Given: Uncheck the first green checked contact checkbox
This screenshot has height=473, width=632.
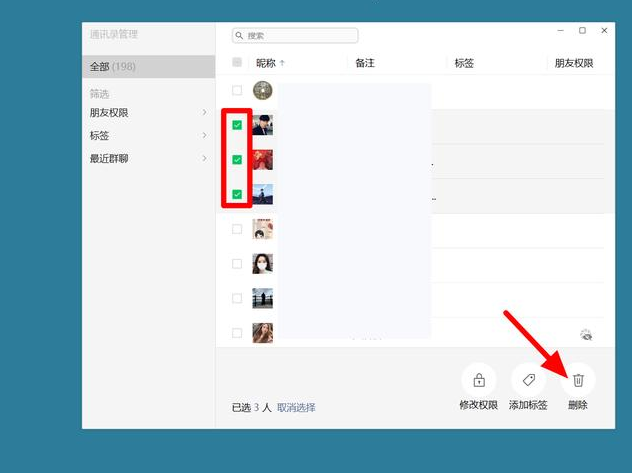Looking at the screenshot, I should point(237,125).
